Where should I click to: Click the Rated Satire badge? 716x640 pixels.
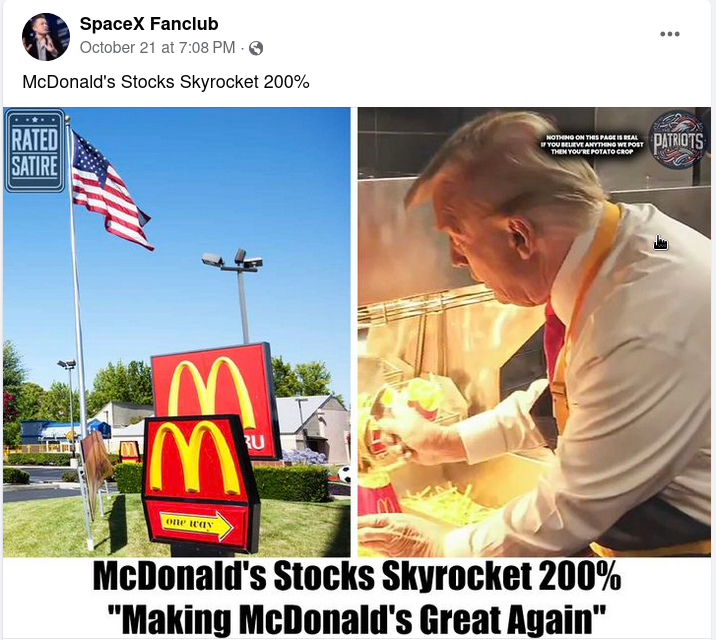(x=35, y=151)
